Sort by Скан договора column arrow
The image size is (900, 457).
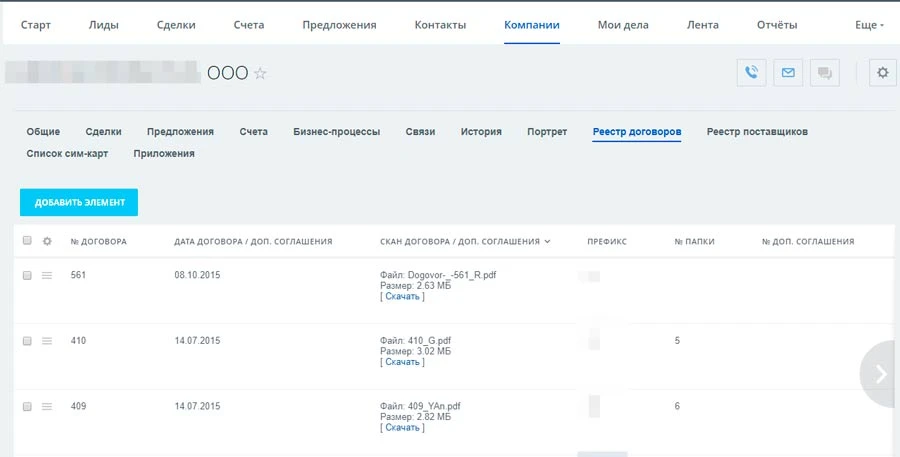coord(547,242)
